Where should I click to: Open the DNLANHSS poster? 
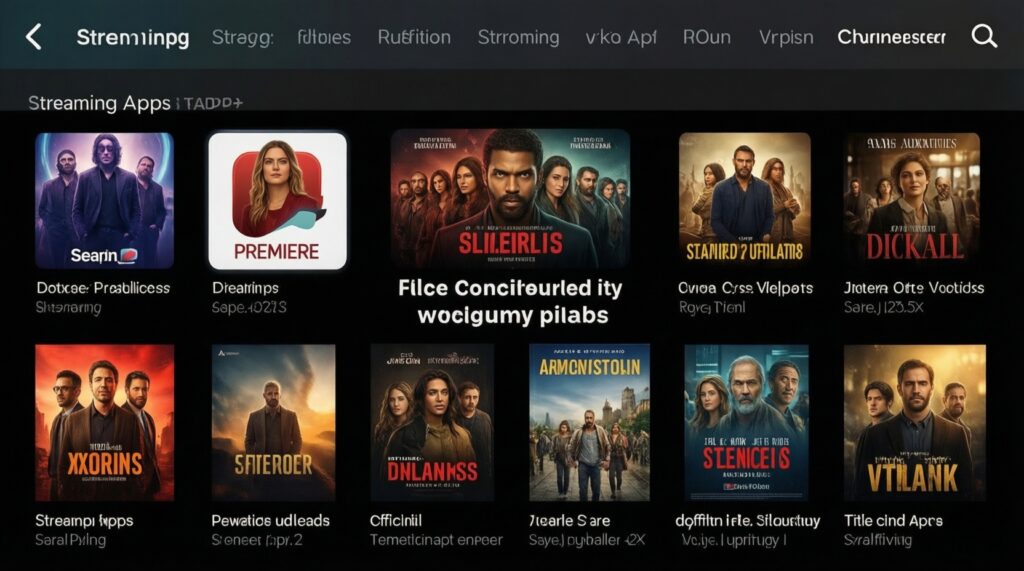432,423
